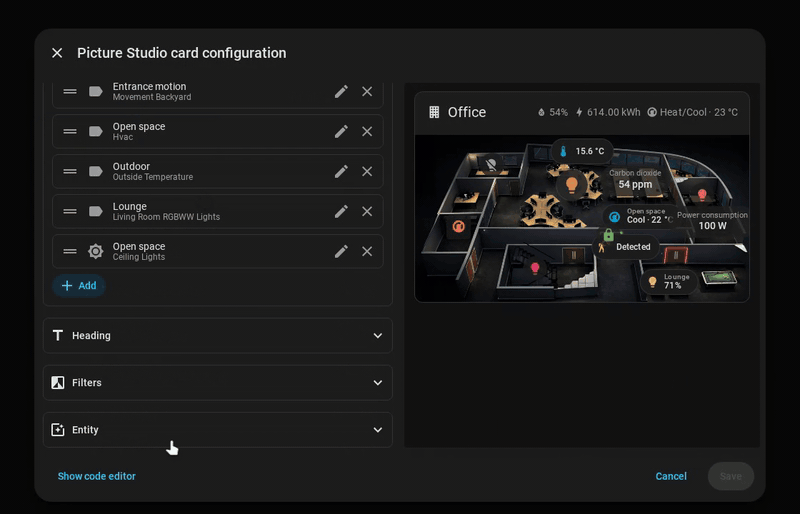Viewport: 800px width, 514px height.
Task: Click the Filters section icon
Action: click(x=58, y=382)
